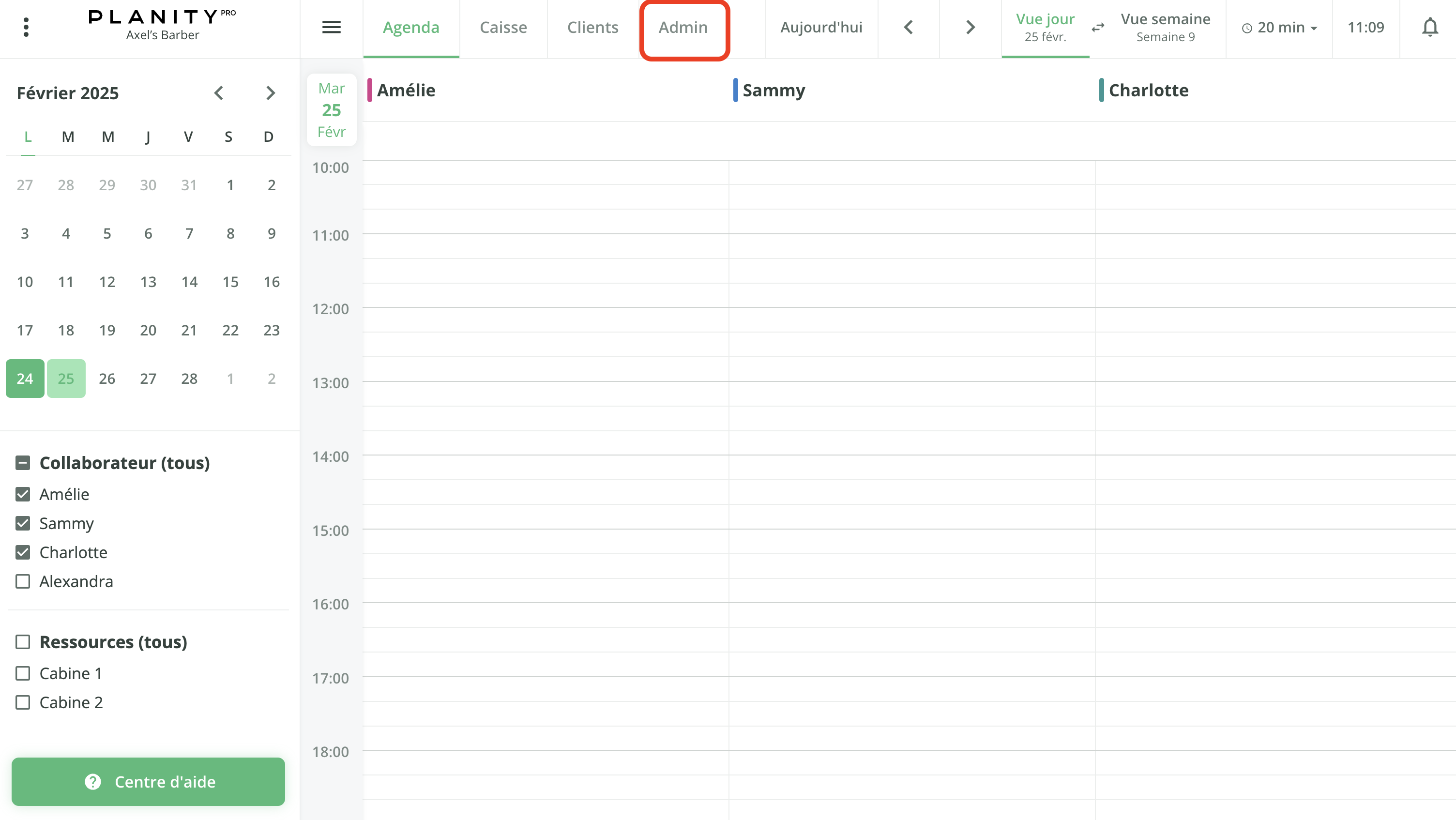Collapse the Collaborateur (tous) selection
This screenshot has height=820, width=1456.
(23, 462)
